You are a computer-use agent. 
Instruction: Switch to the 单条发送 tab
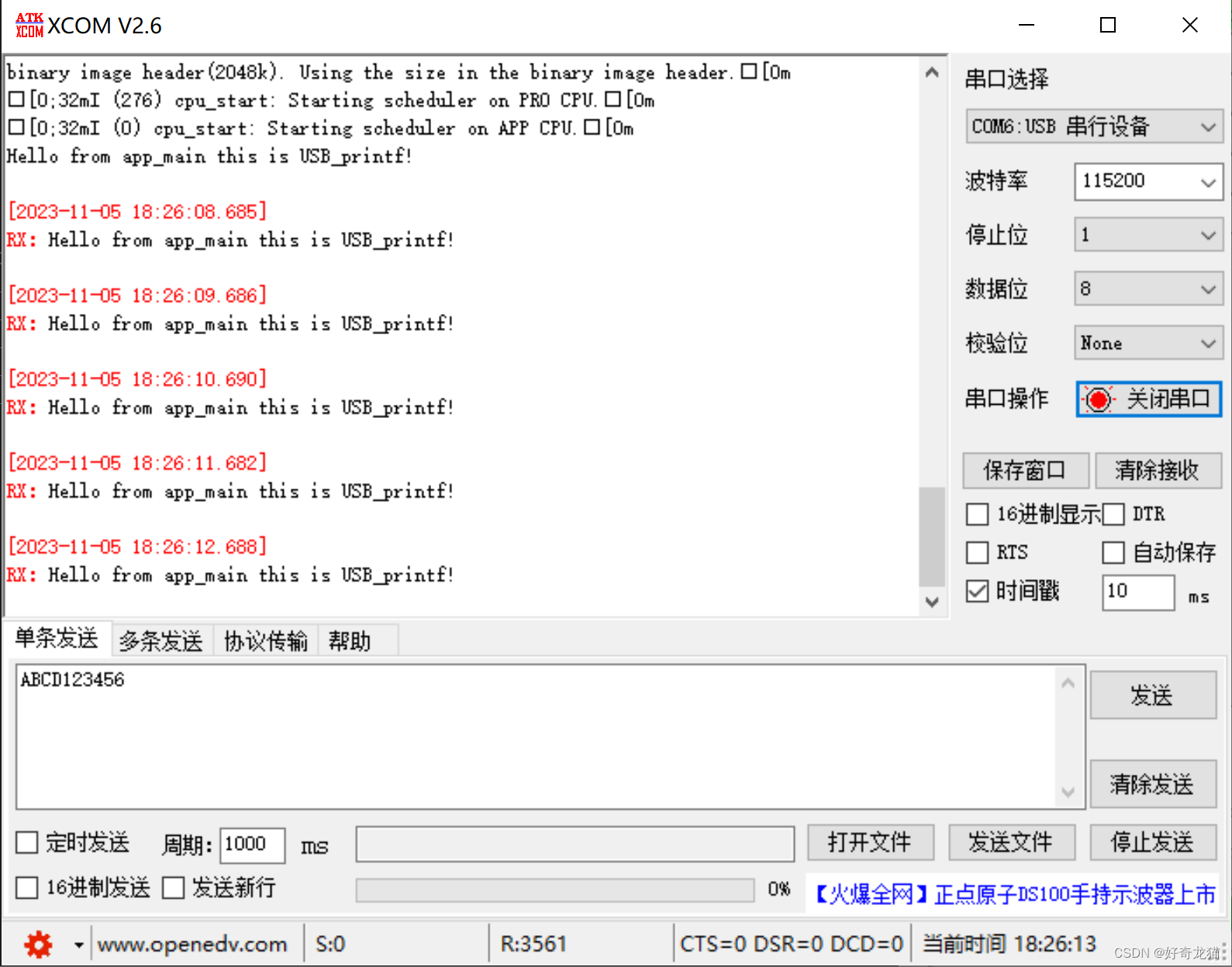click(x=57, y=639)
